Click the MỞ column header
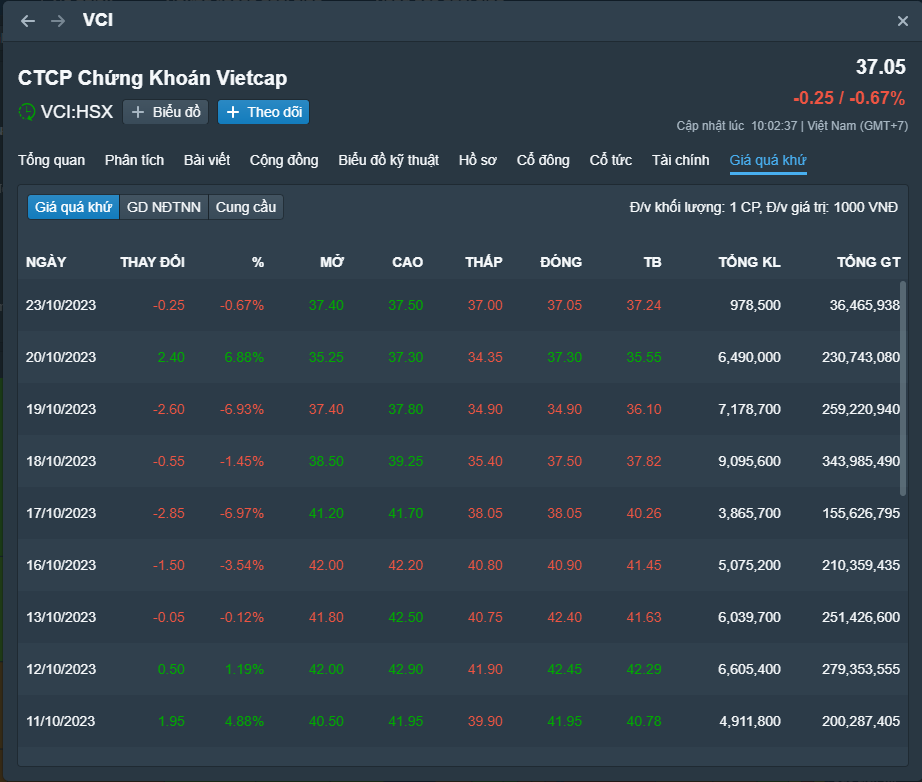922x782 pixels. (x=332, y=262)
